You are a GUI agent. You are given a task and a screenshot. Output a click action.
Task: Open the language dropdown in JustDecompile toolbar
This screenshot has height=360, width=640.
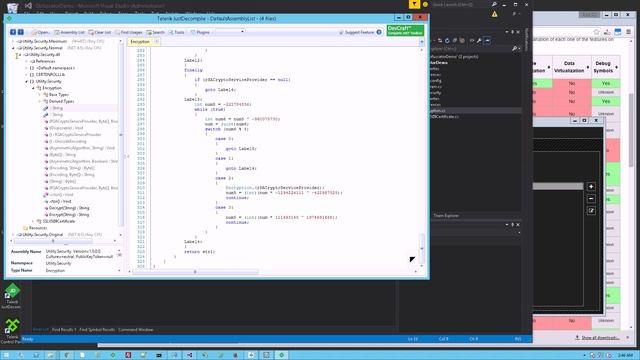(x=230, y=32)
